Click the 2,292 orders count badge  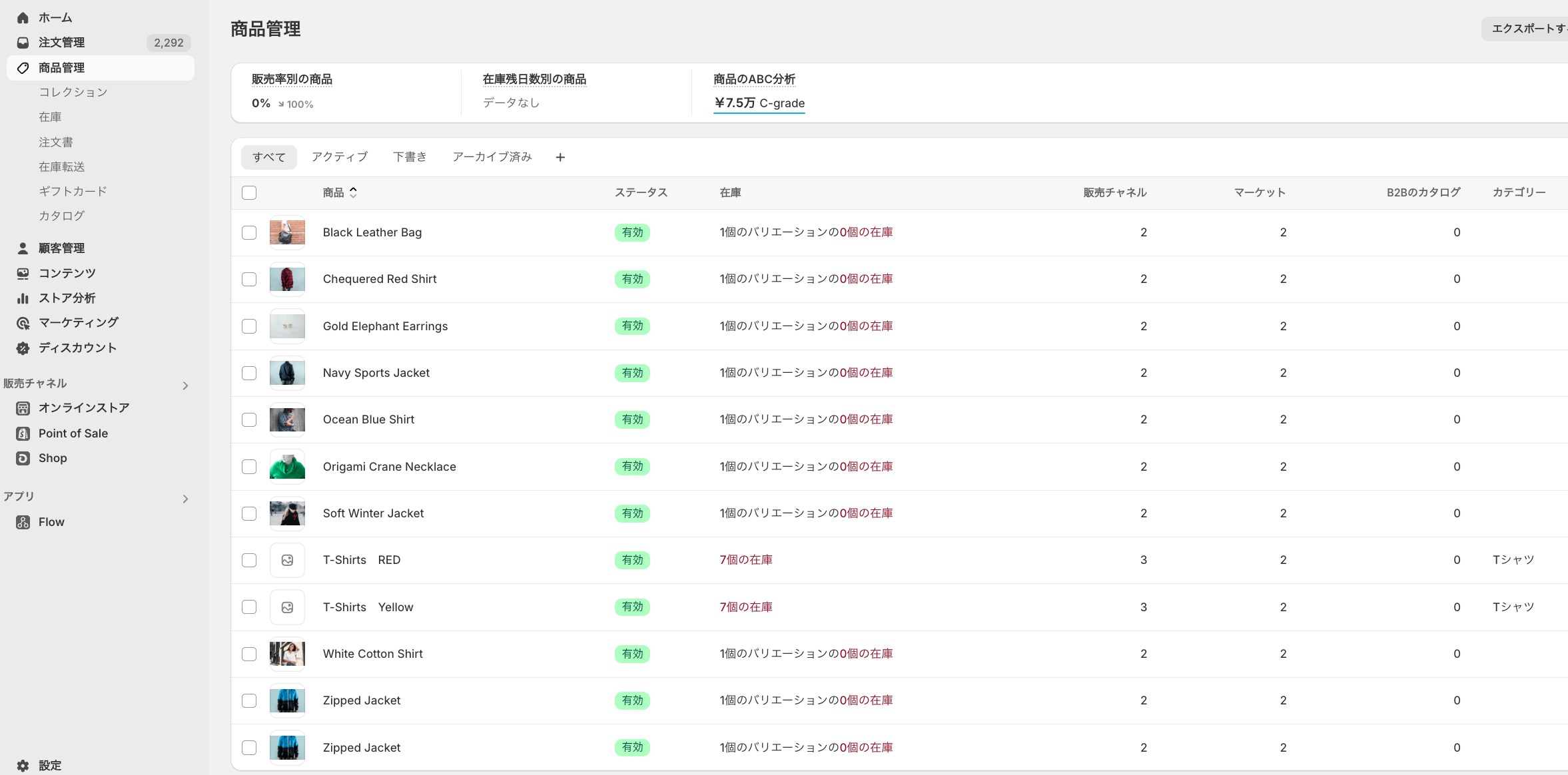point(169,43)
